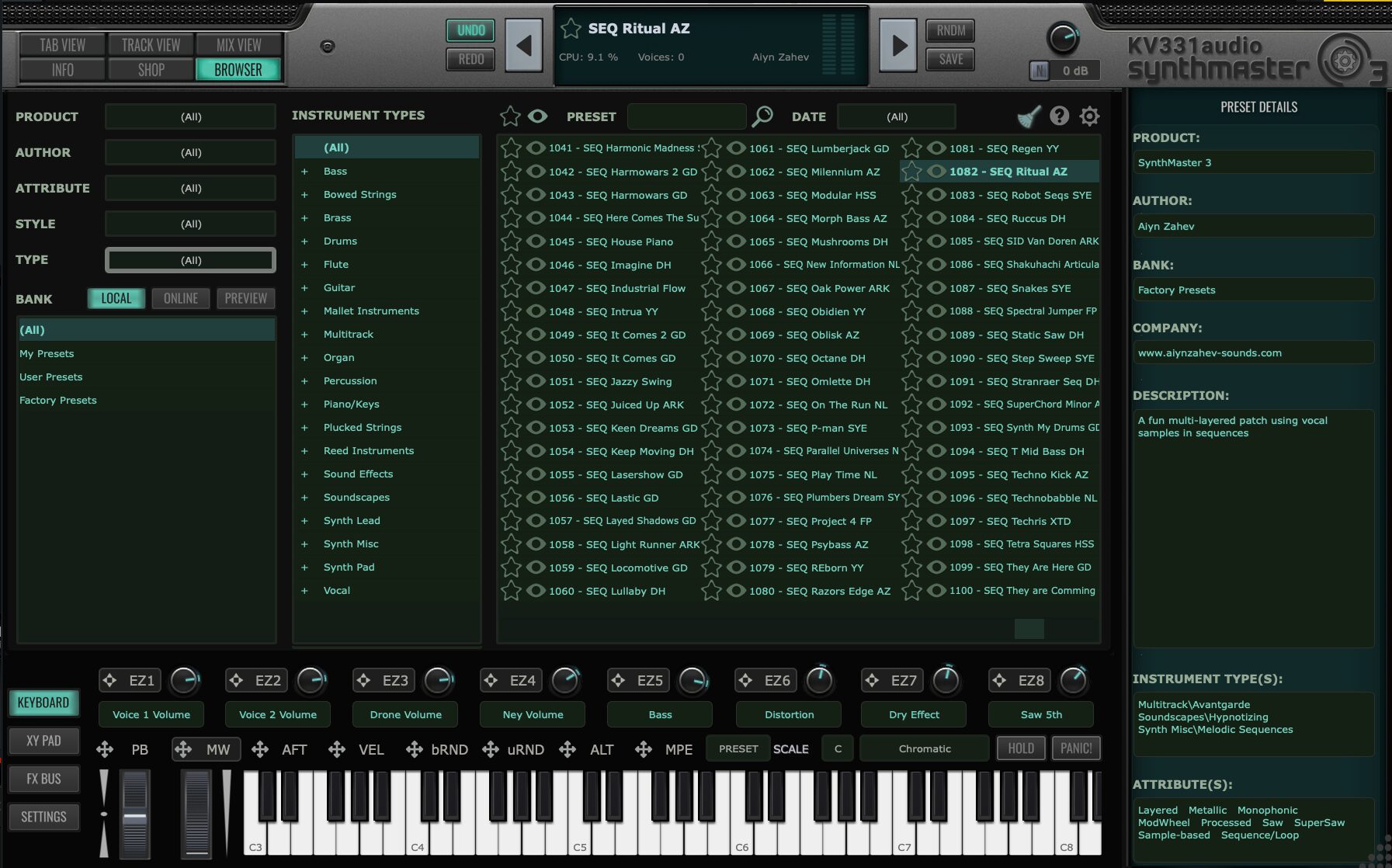
Task: Click the RNDM button
Action: (x=950, y=31)
